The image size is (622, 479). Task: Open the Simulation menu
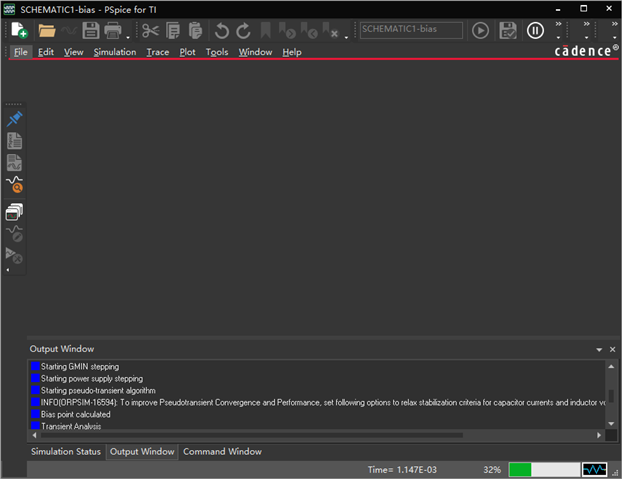[115, 52]
